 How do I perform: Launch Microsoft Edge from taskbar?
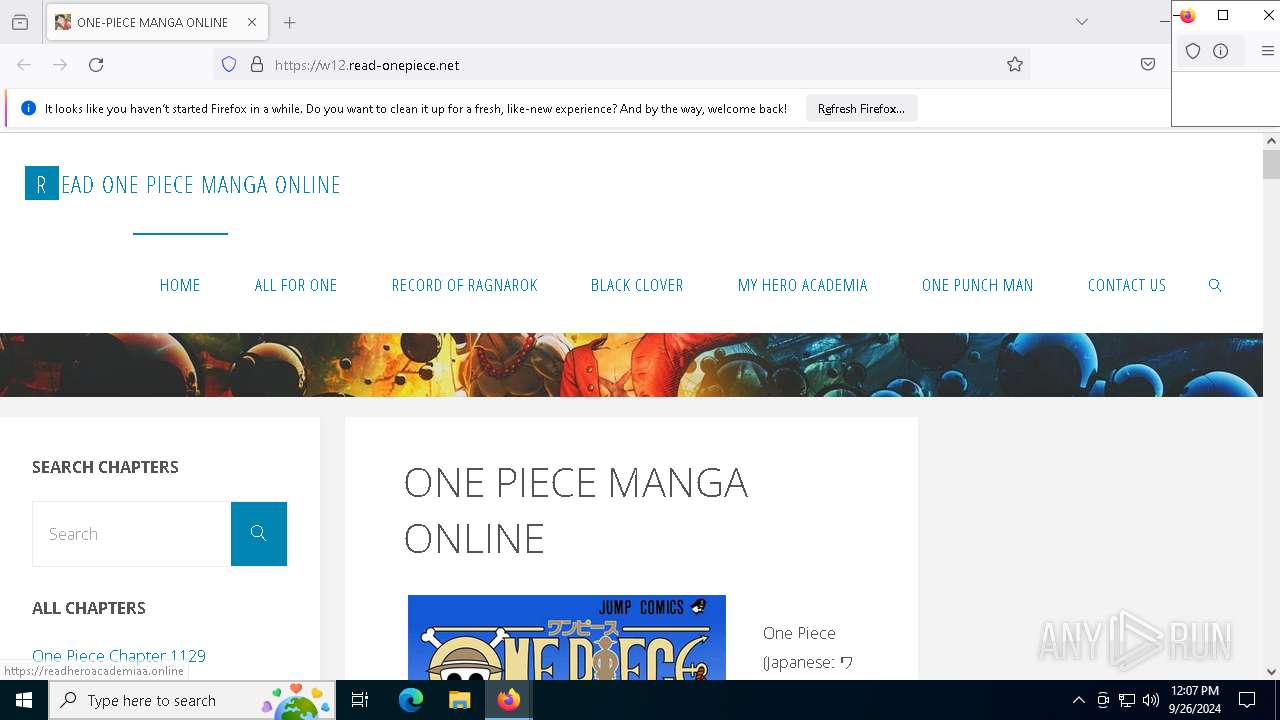coord(411,700)
